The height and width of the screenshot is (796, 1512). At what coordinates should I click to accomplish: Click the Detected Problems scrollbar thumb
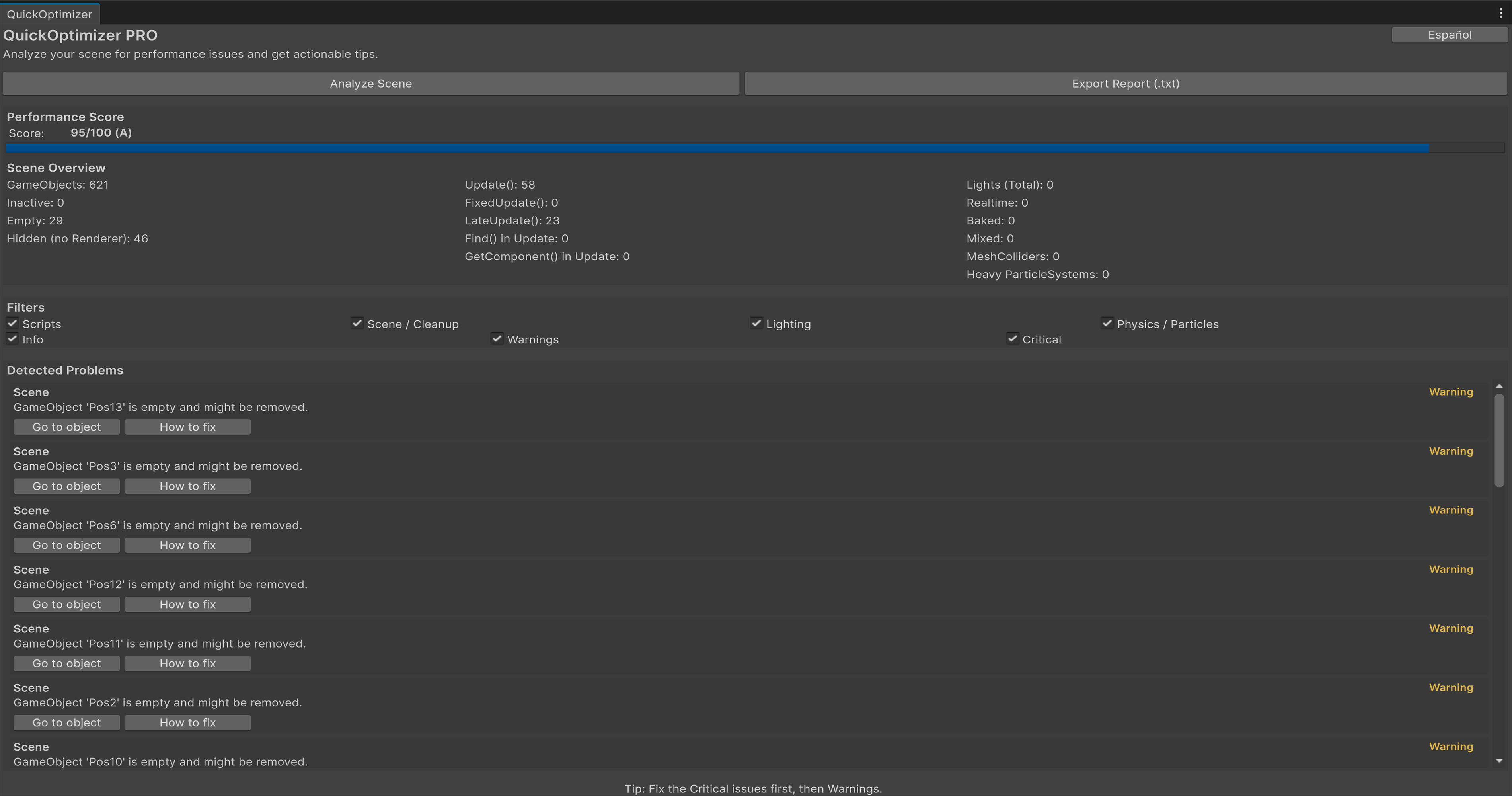[1499, 440]
